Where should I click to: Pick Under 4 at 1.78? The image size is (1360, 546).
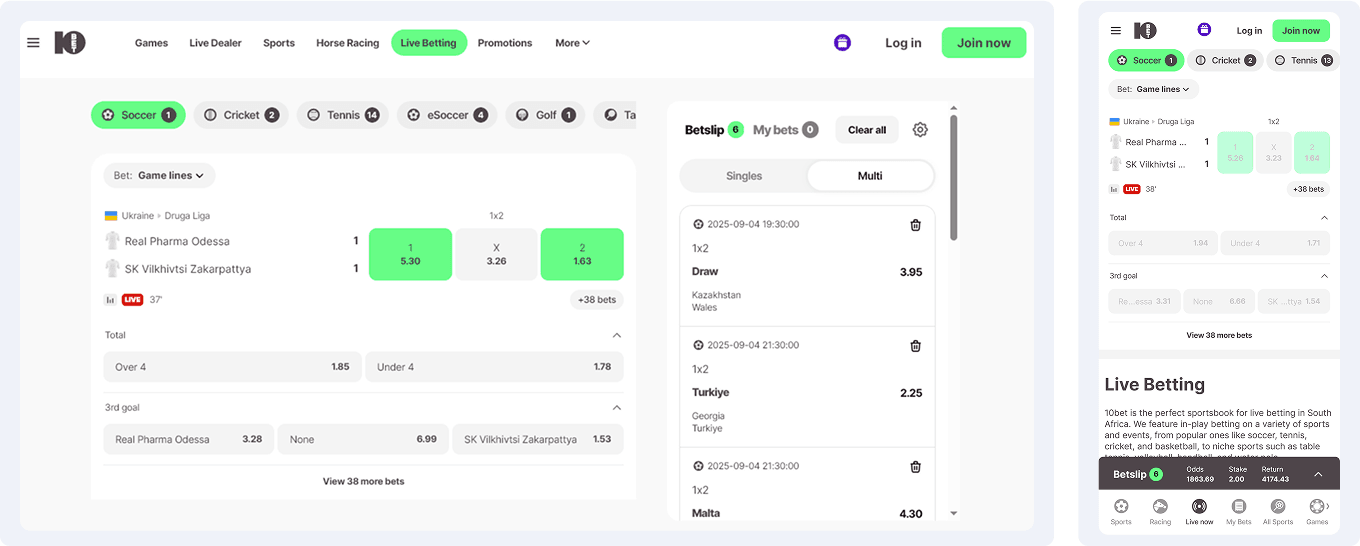[x=494, y=367]
